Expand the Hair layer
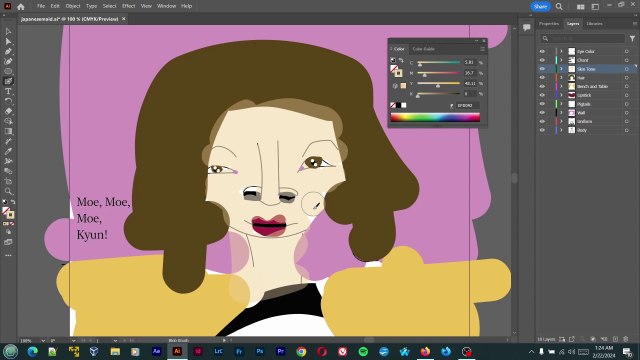This screenshot has width=640, height=360. (561, 78)
